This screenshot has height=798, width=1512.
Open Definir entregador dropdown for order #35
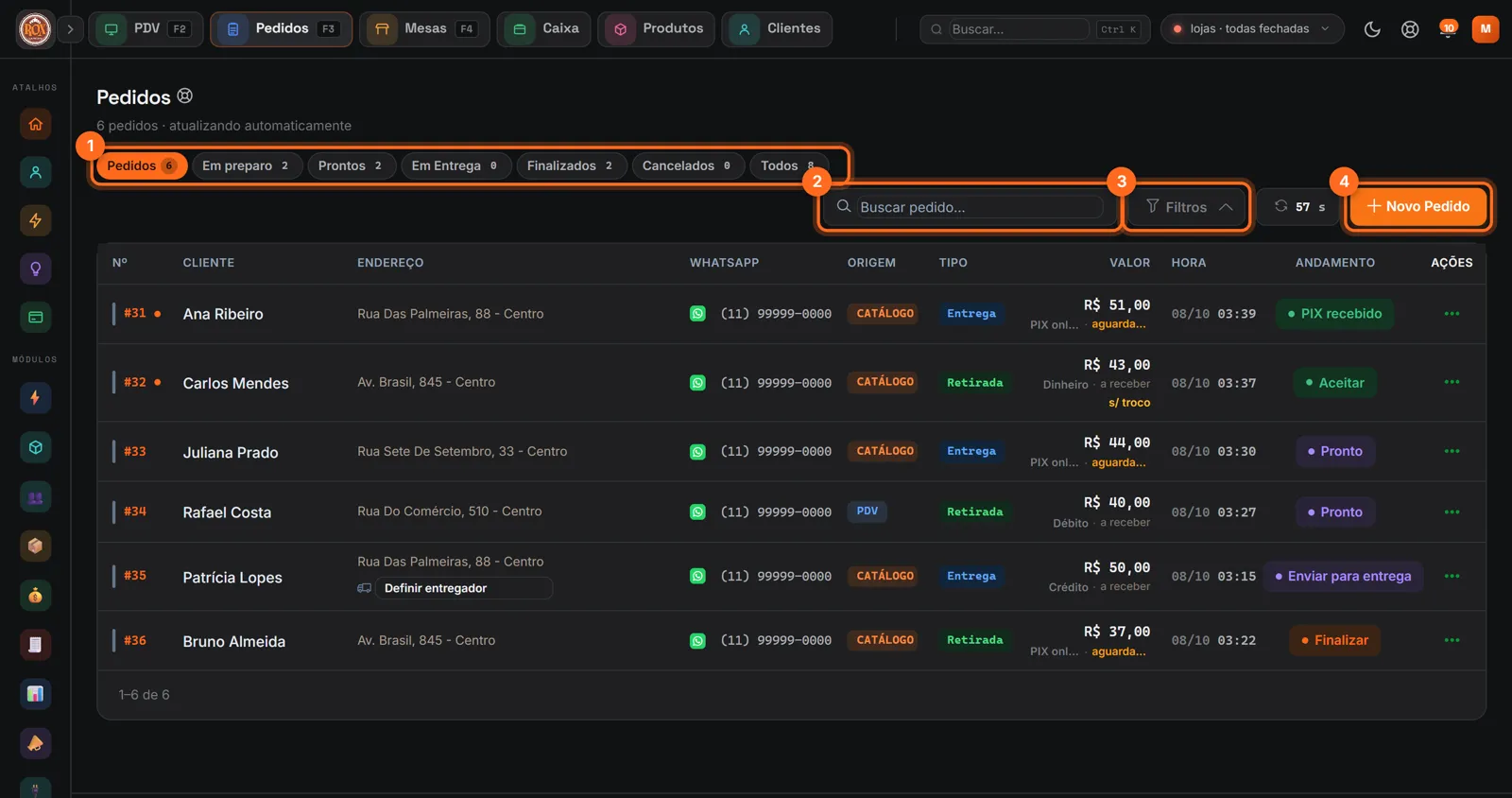click(463, 588)
